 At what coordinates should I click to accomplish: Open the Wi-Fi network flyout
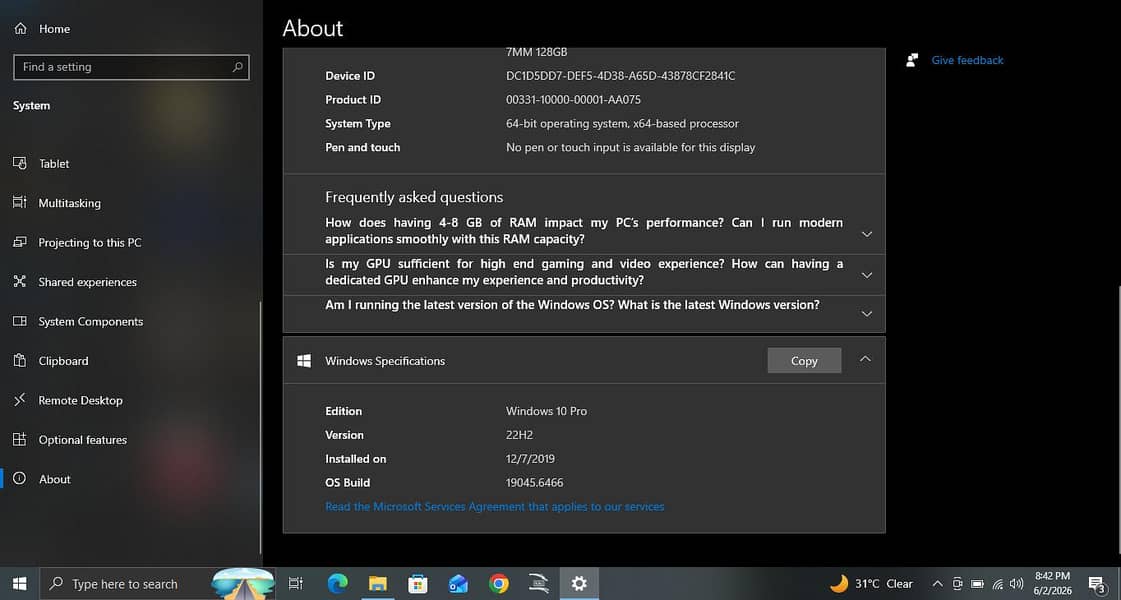click(997, 584)
